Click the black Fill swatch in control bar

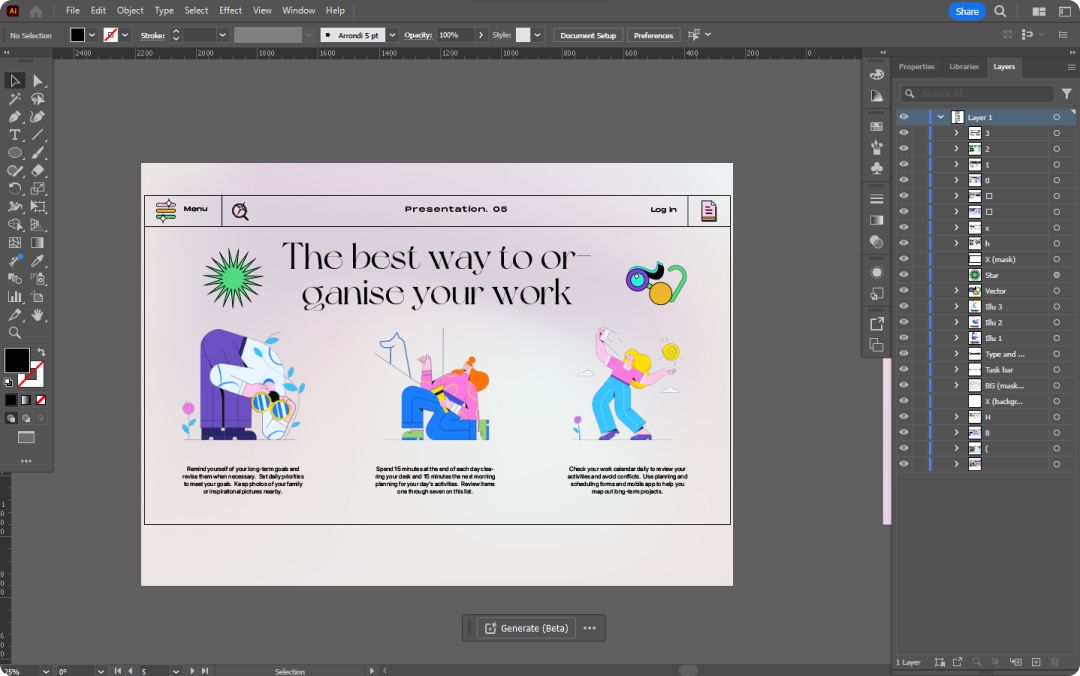pyautogui.click(x=77, y=35)
